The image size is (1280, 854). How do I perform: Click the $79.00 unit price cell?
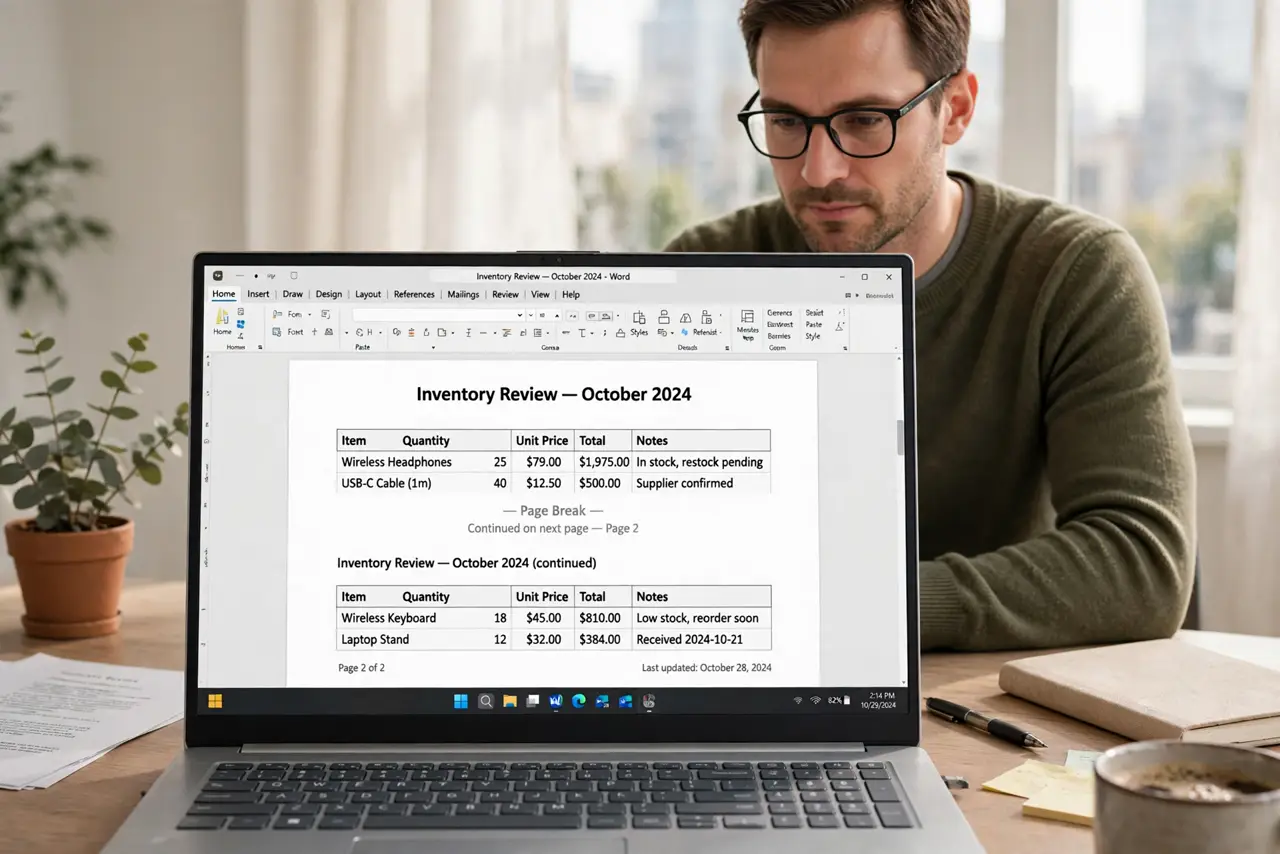click(543, 462)
